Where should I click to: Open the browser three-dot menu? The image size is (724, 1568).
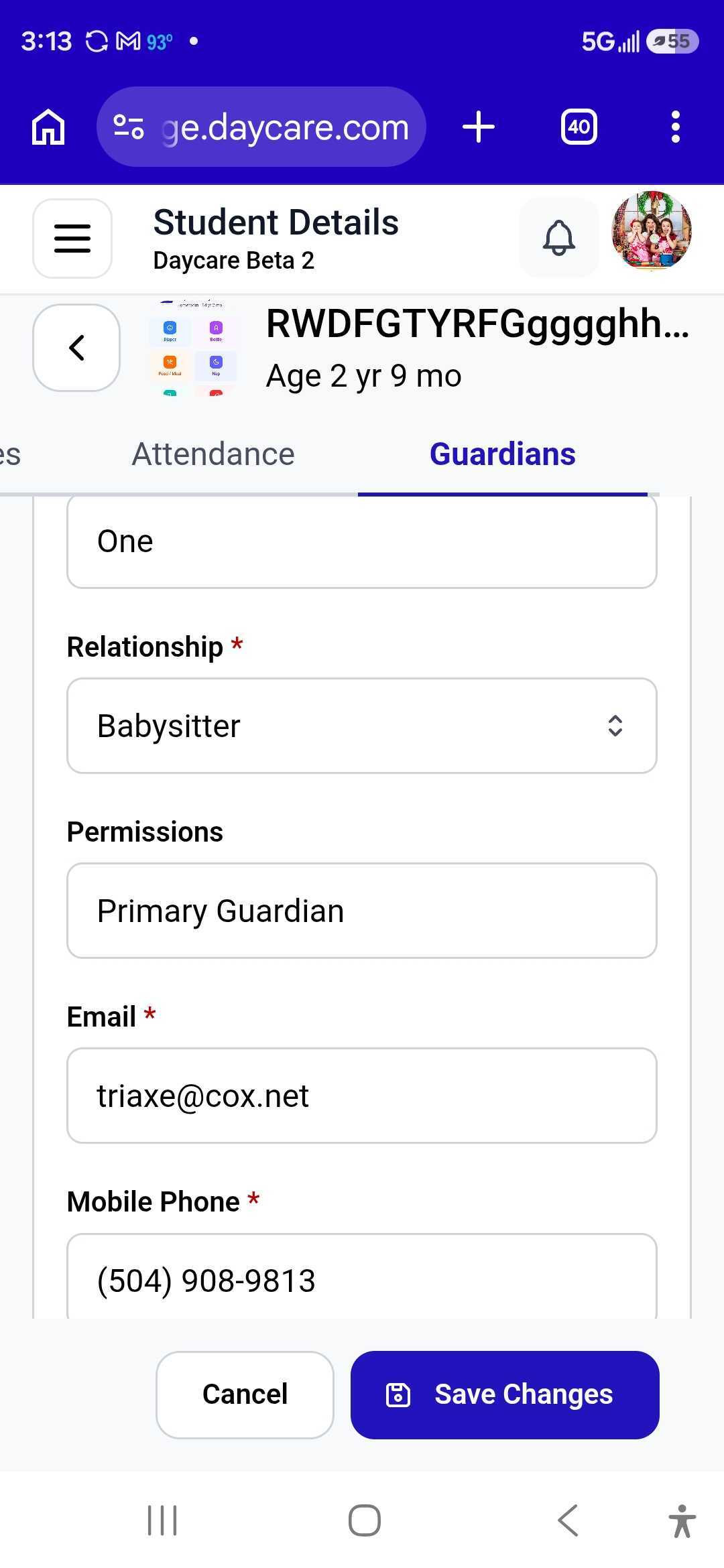pyautogui.click(x=676, y=127)
